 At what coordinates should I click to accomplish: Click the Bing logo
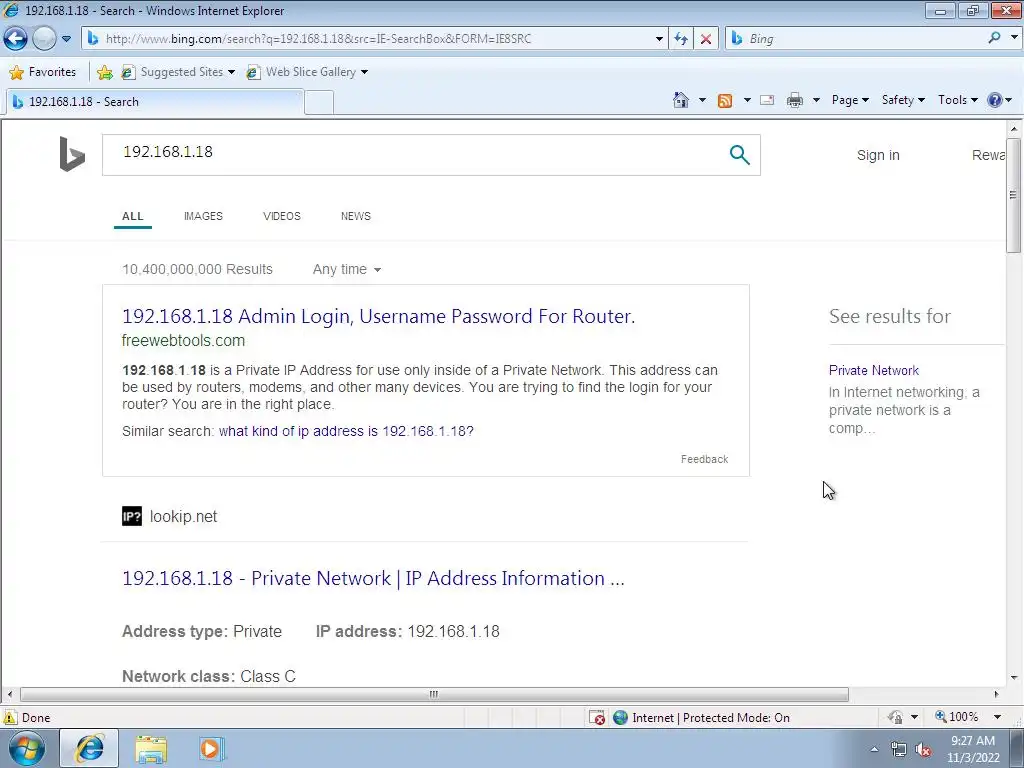click(72, 154)
